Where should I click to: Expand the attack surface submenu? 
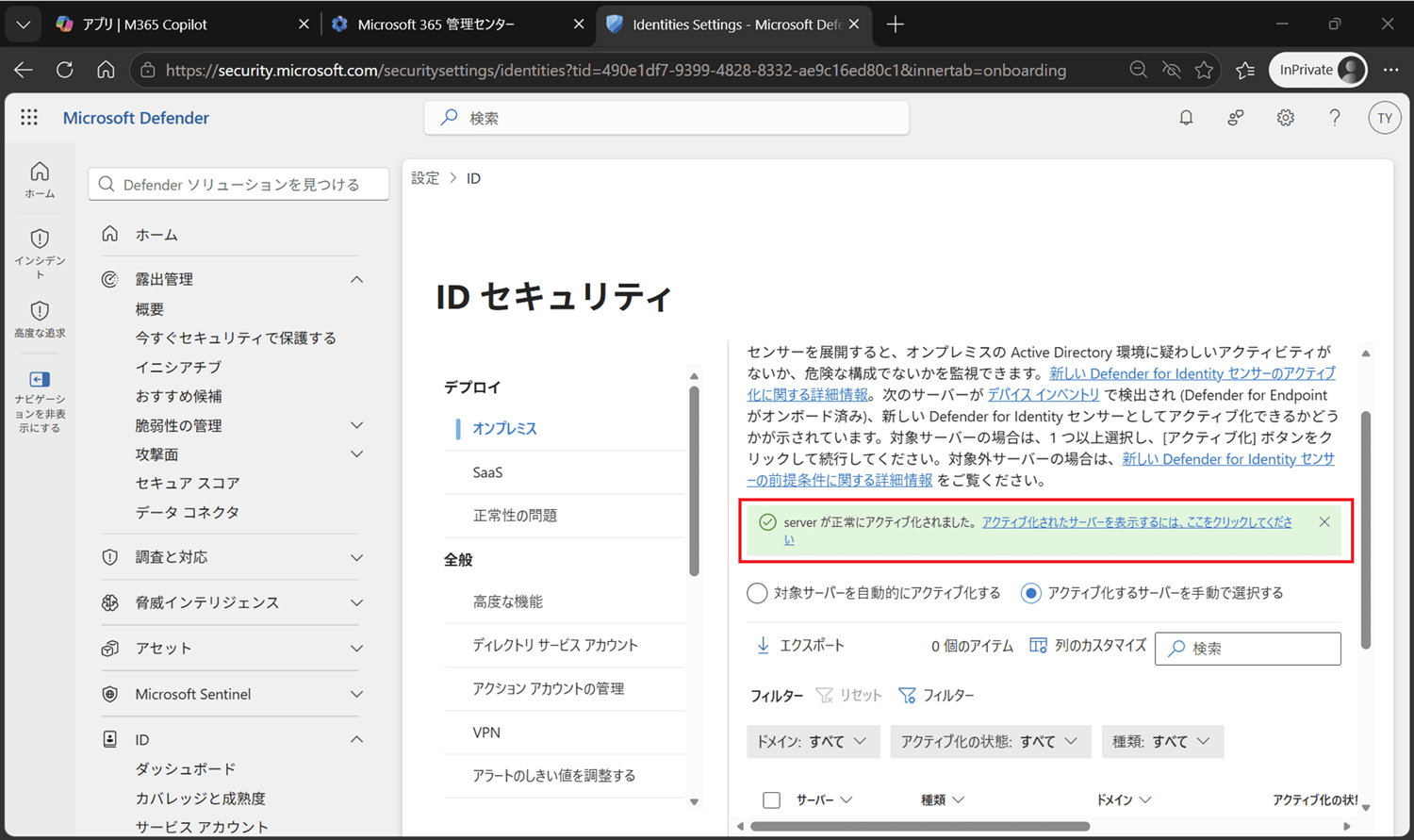pos(356,454)
